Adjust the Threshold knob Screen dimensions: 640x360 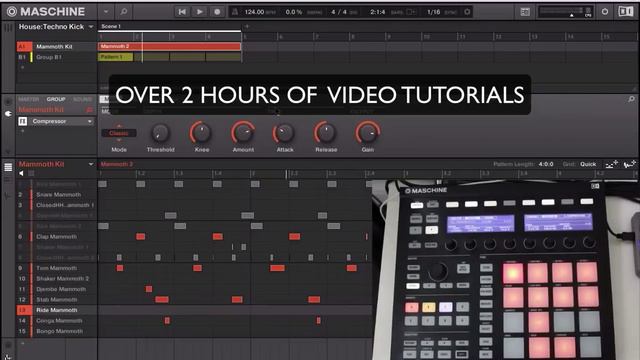coord(160,133)
